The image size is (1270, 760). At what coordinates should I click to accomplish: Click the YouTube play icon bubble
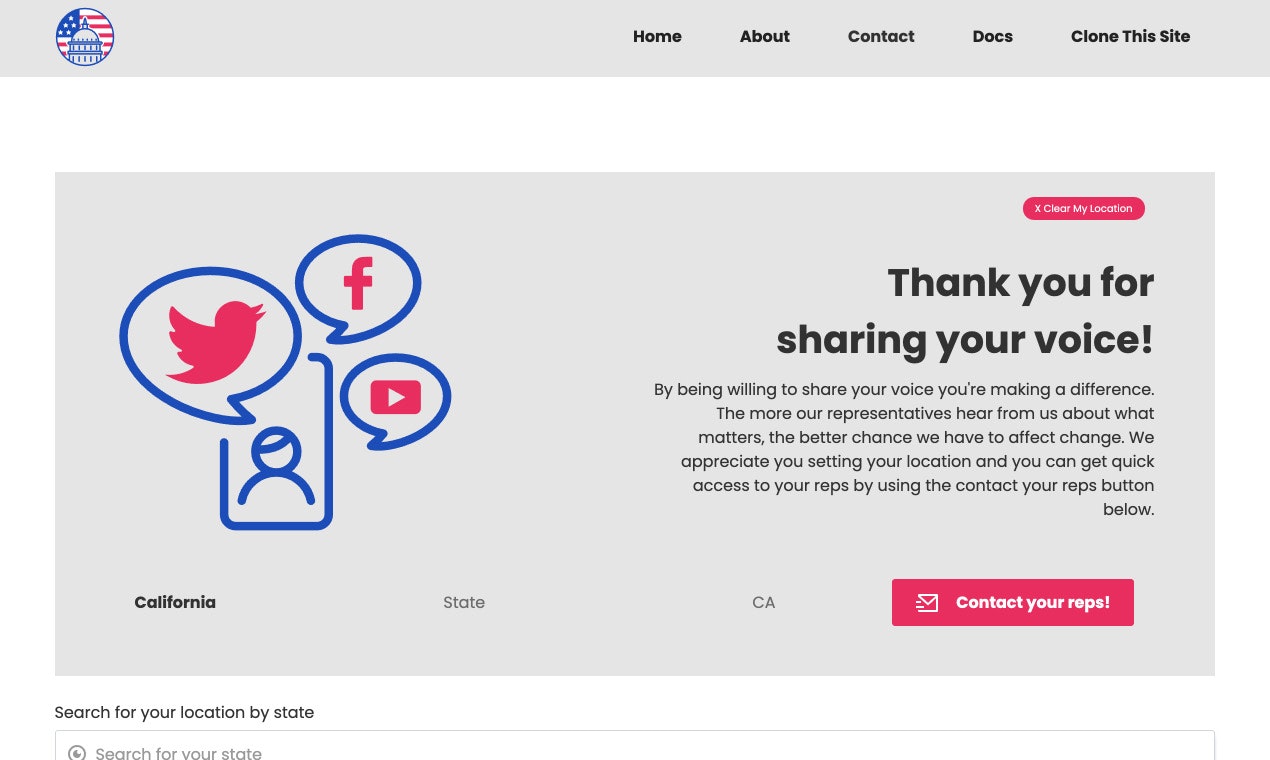[395, 397]
